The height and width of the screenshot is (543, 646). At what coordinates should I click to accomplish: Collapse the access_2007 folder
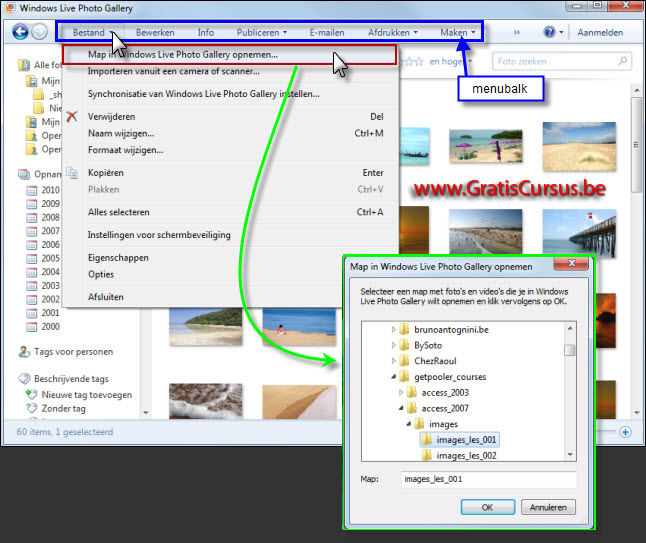coord(401,408)
